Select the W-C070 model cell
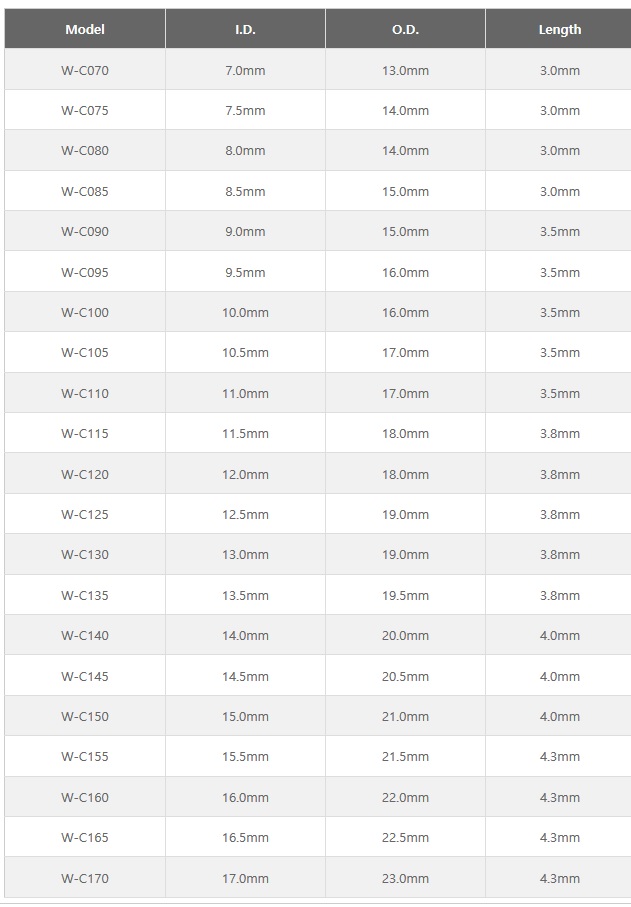This screenshot has width=631, height=907. 85,70
